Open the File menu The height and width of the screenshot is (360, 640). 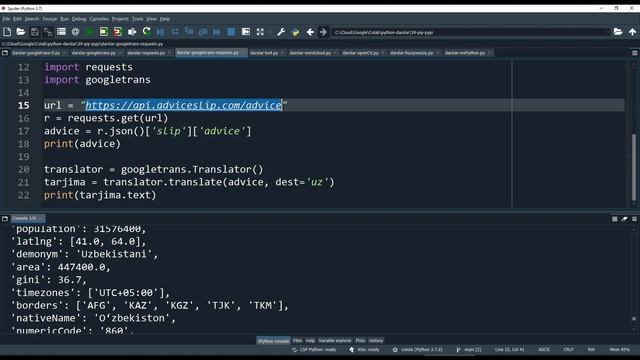[6, 19]
